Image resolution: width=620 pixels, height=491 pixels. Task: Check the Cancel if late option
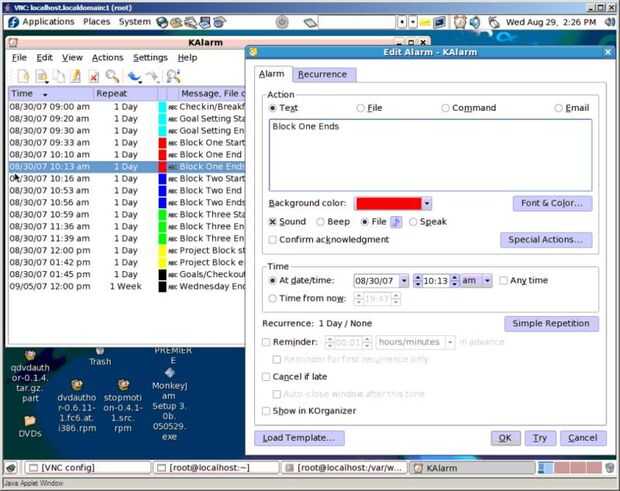pos(266,377)
